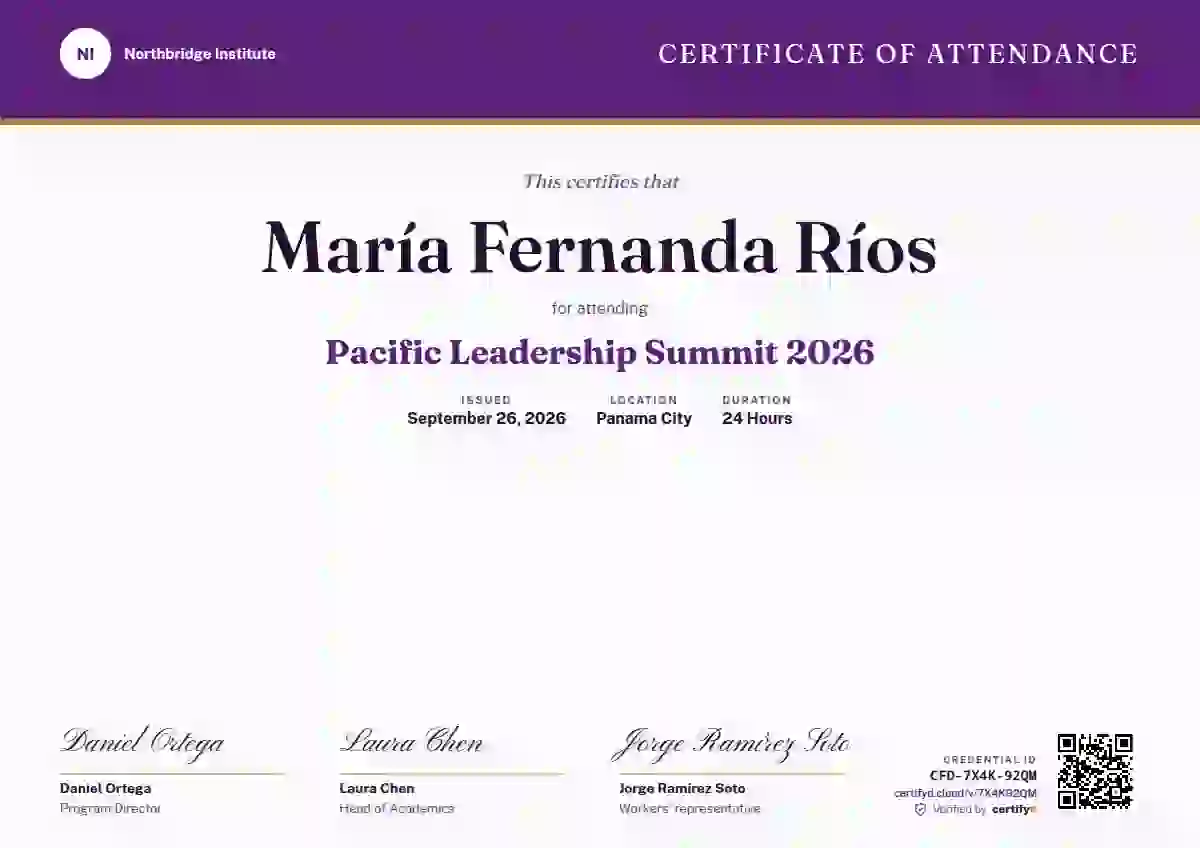This screenshot has height=848, width=1200.
Task: Click the 'Northbridge Institute' name in the header
Action: tap(200, 54)
